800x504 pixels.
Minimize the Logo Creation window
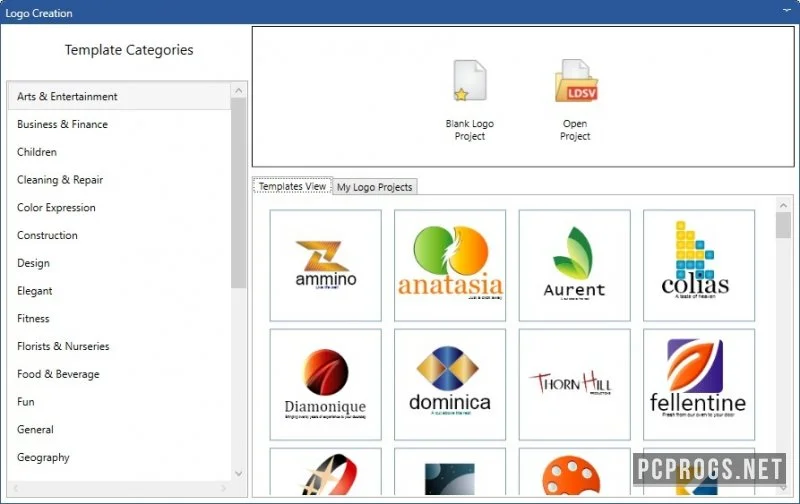point(787,11)
